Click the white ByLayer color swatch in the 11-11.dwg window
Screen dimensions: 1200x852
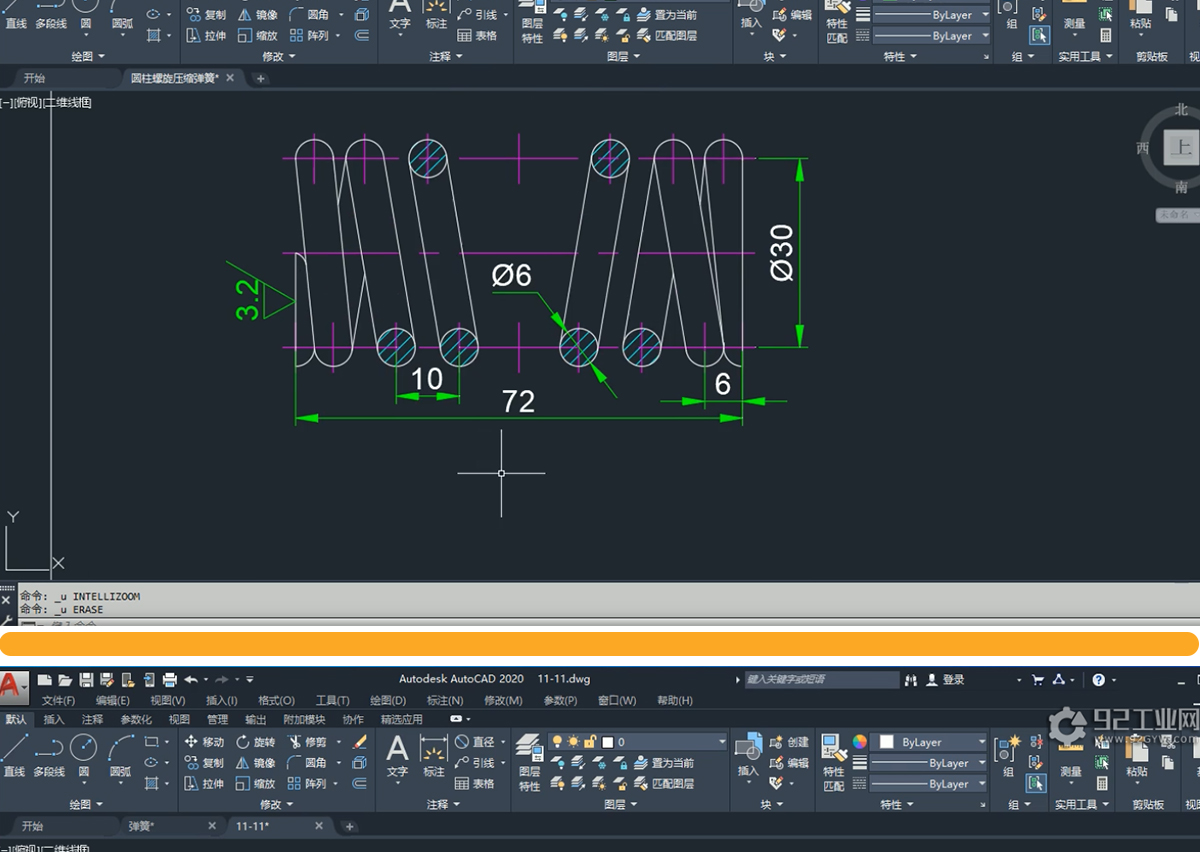pos(886,742)
